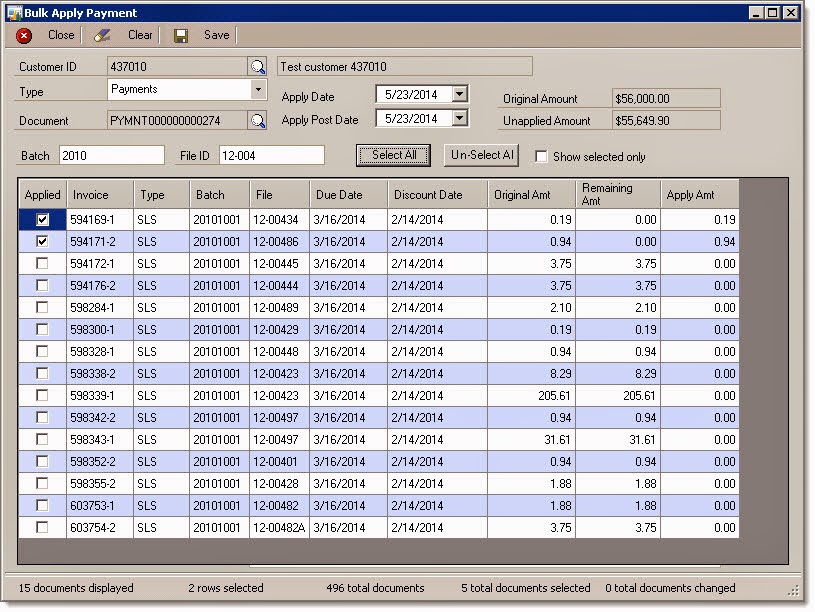Screen dimensions: 815x612
Task: Click the floppy disk Save icon
Action: (181, 35)
